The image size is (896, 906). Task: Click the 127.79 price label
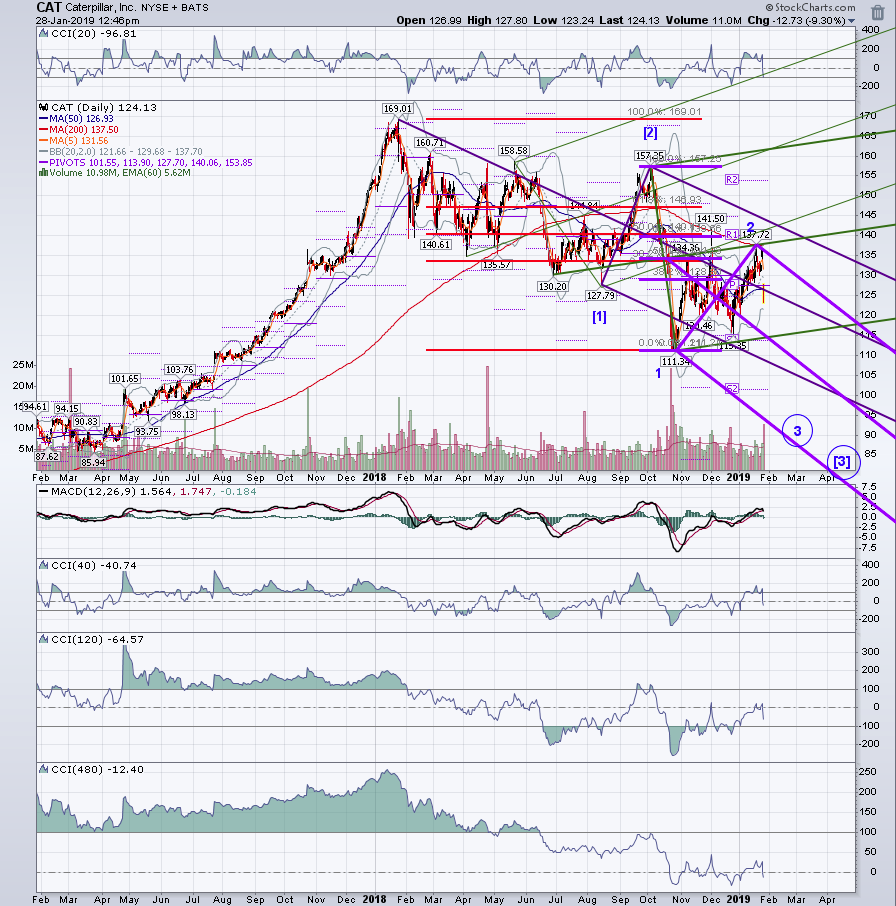pos(600,296)
